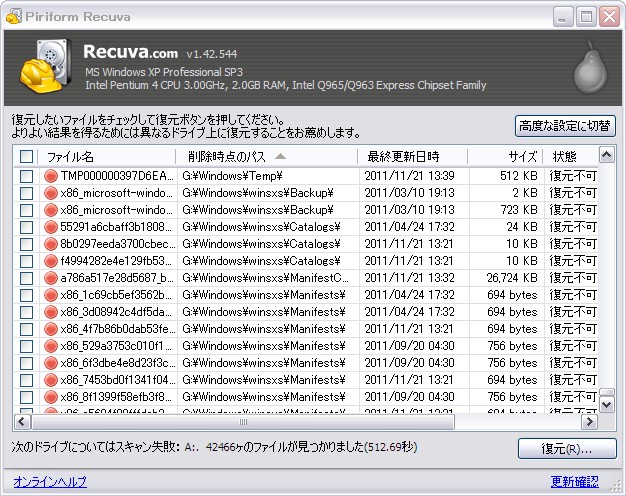
Task: Sort by the サイズ column header
Action: point(505,156)
